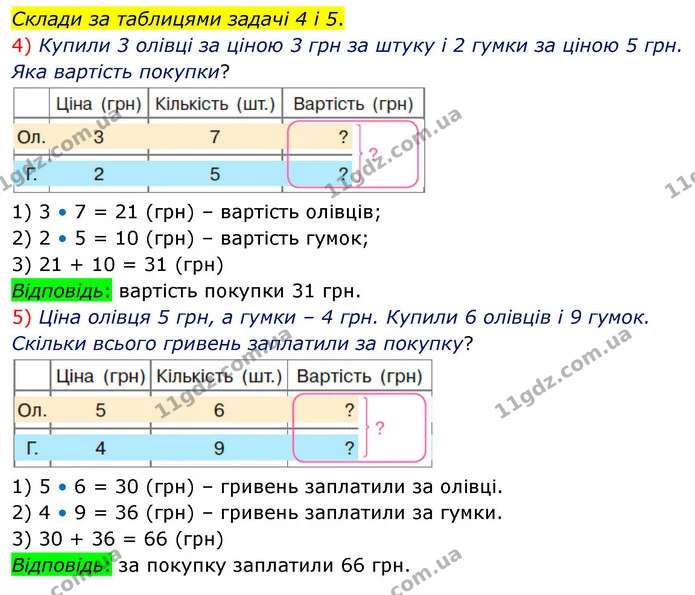The width and height of the screenshot is (695, 595).
Task: Click the line '1) 3 • 7 = 21 (грн)'
Action: (103, 212)
